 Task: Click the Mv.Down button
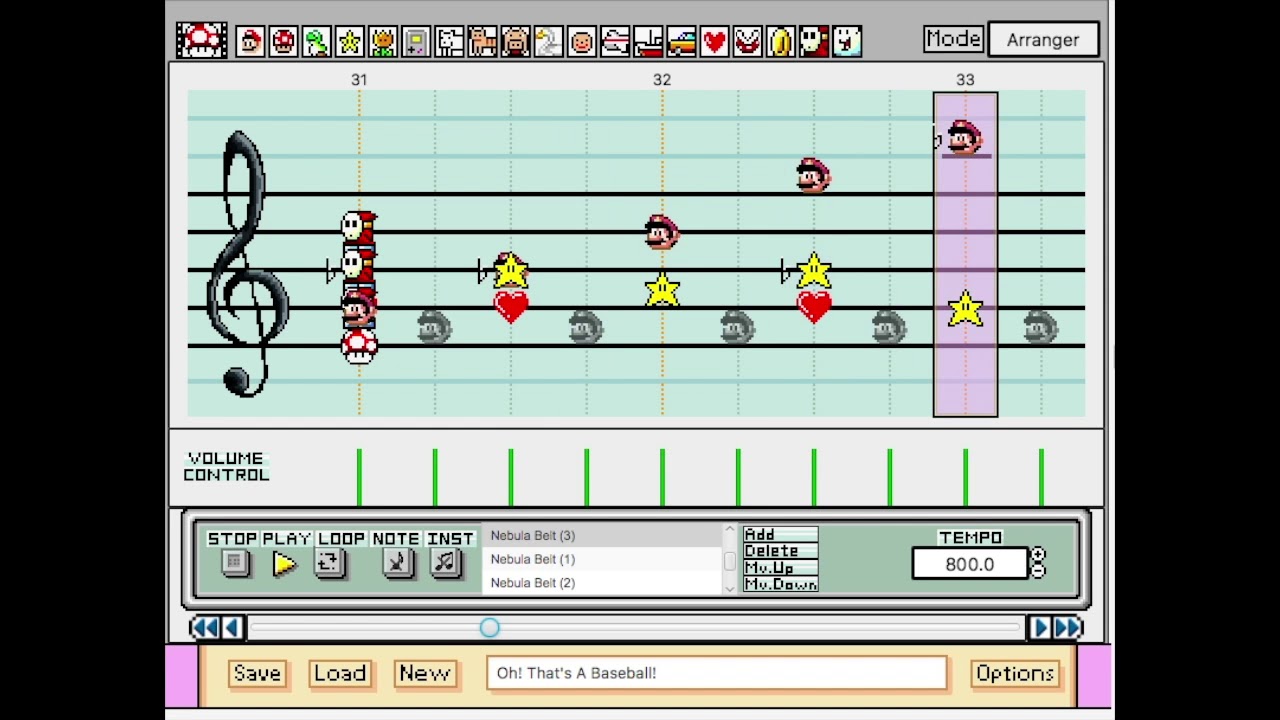780,584
